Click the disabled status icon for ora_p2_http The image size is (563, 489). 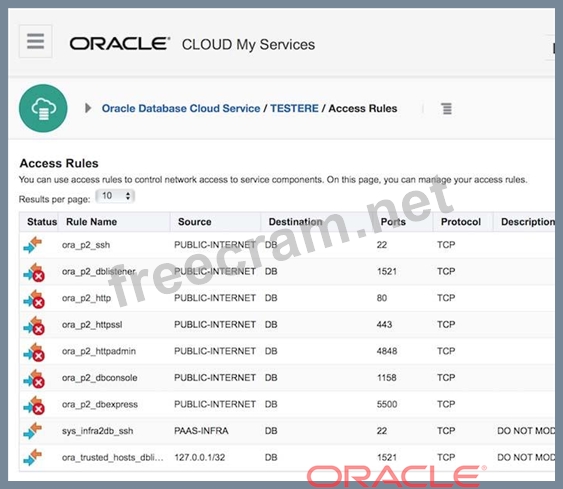click(x=34, y=298)
